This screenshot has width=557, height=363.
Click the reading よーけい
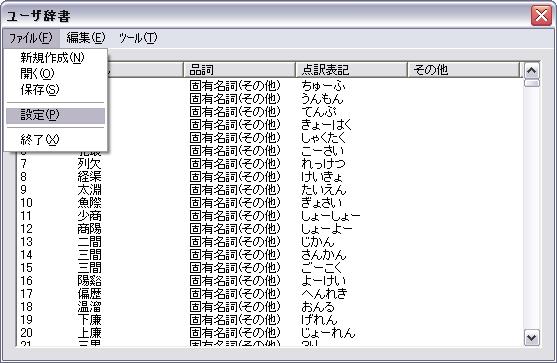click(x=324, y=281)
